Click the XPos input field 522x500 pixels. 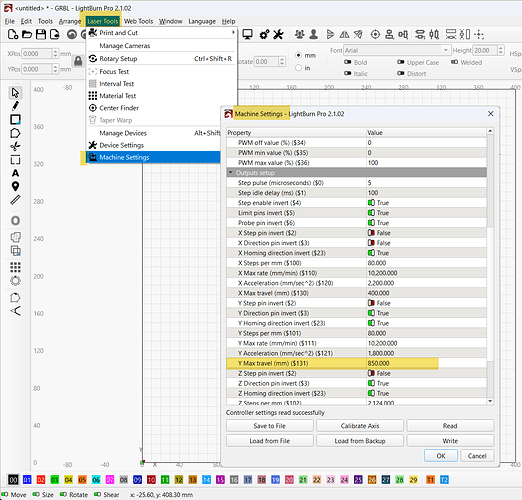(36, 54)
